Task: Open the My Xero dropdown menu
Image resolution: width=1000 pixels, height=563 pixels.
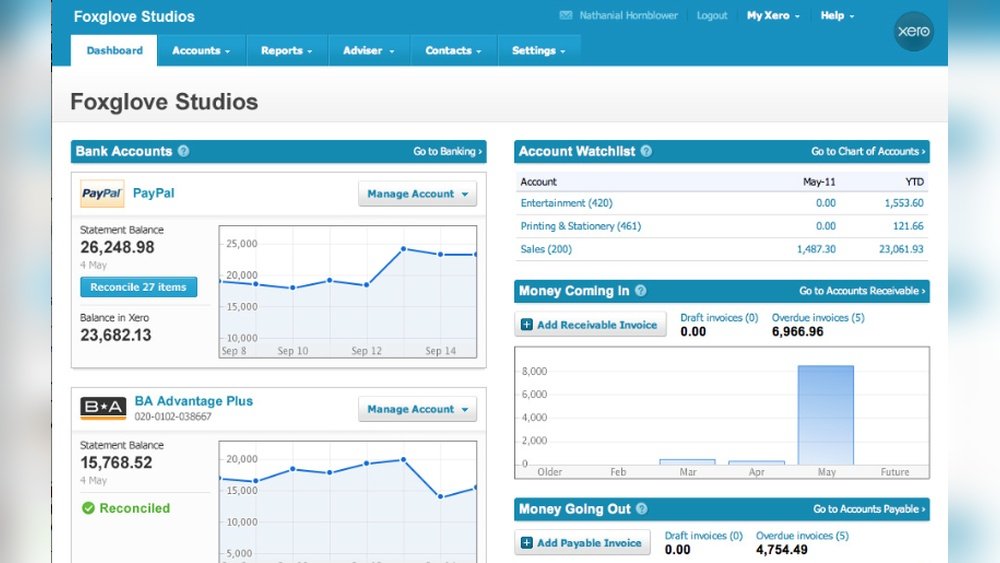Action: click(772, 16)
